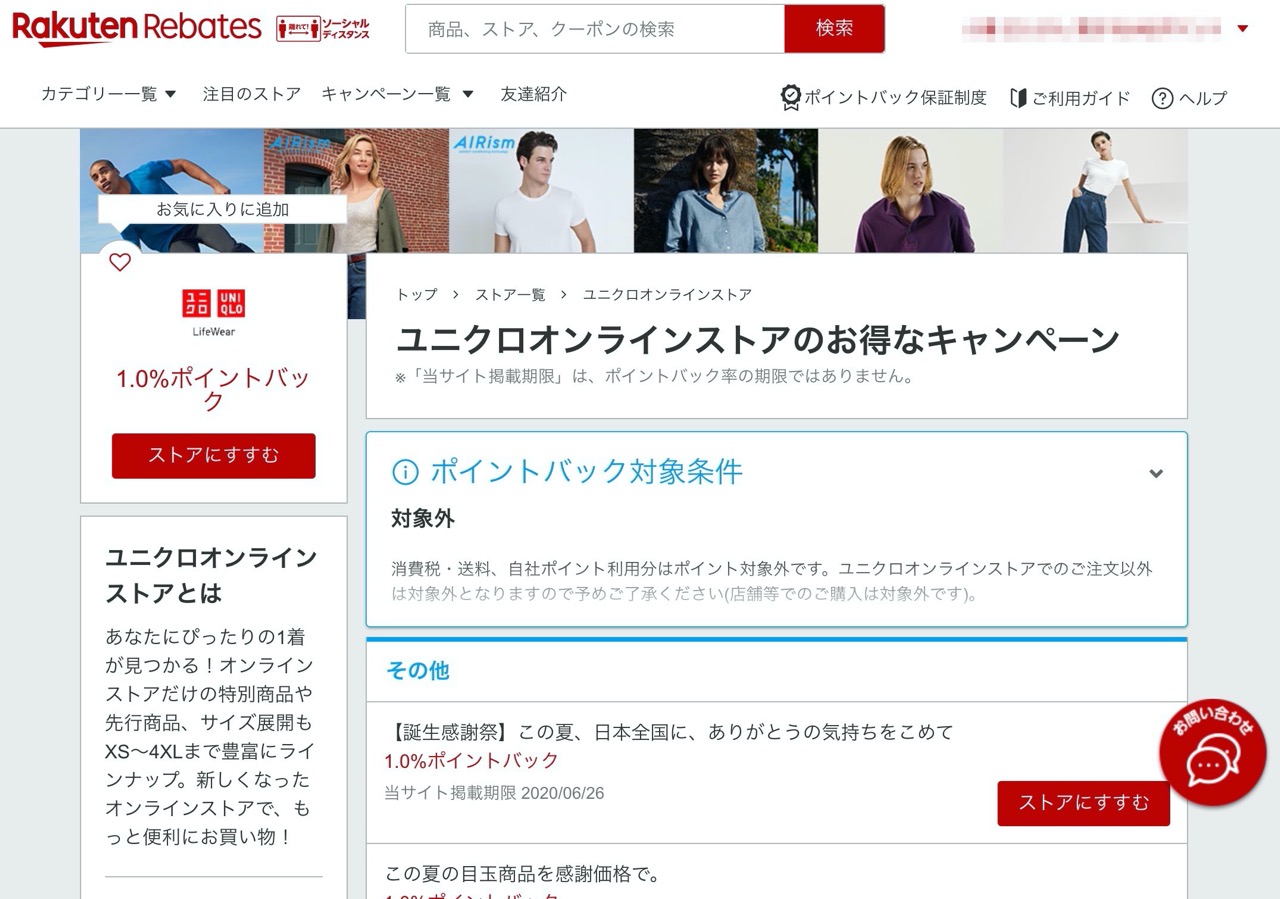Click sidebar ストアにすすむ button
This screenshot has width=1280, height=899.
tap(213, 456)
